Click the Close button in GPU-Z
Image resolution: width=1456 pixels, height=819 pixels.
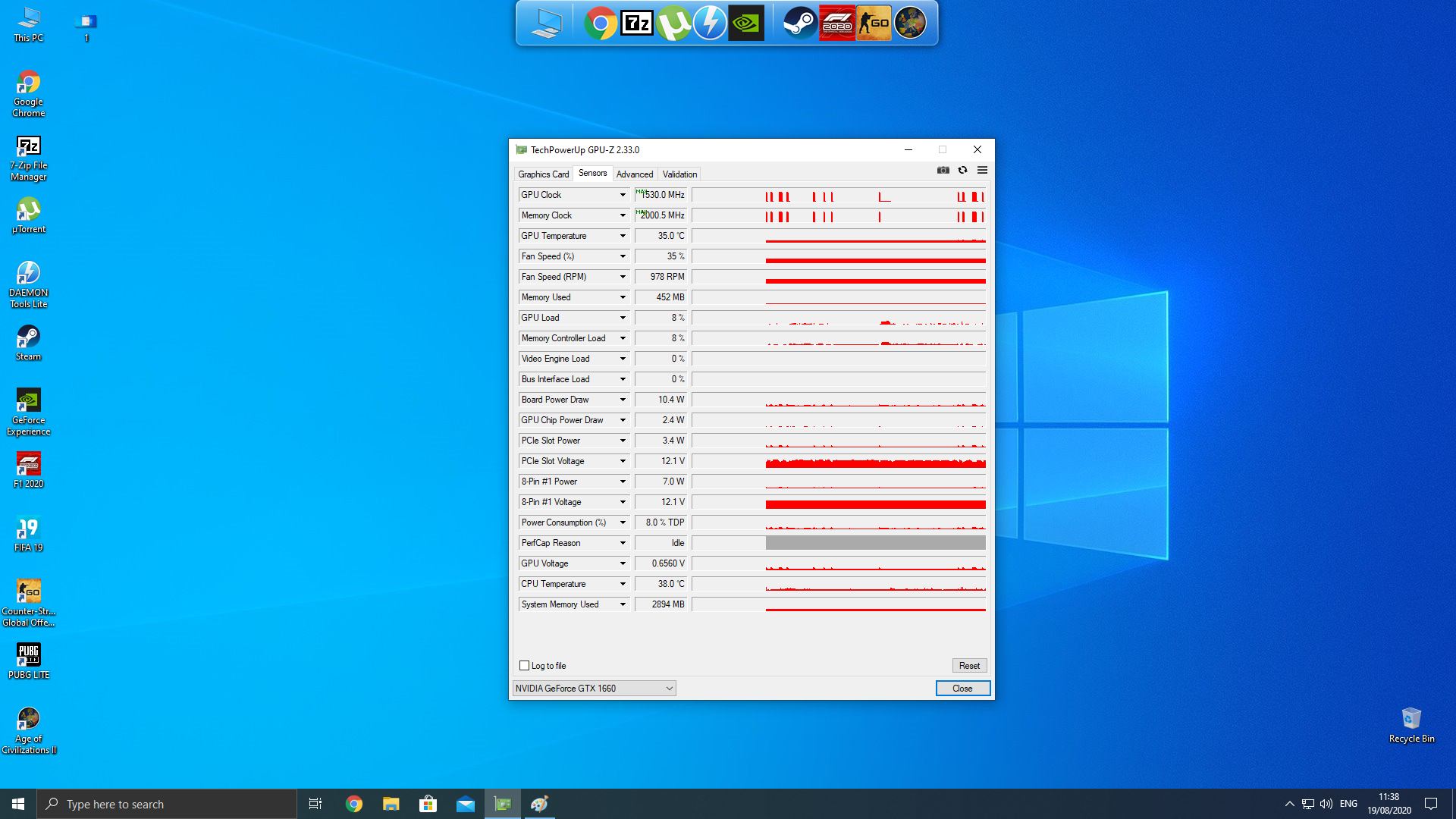pos(962,689)
